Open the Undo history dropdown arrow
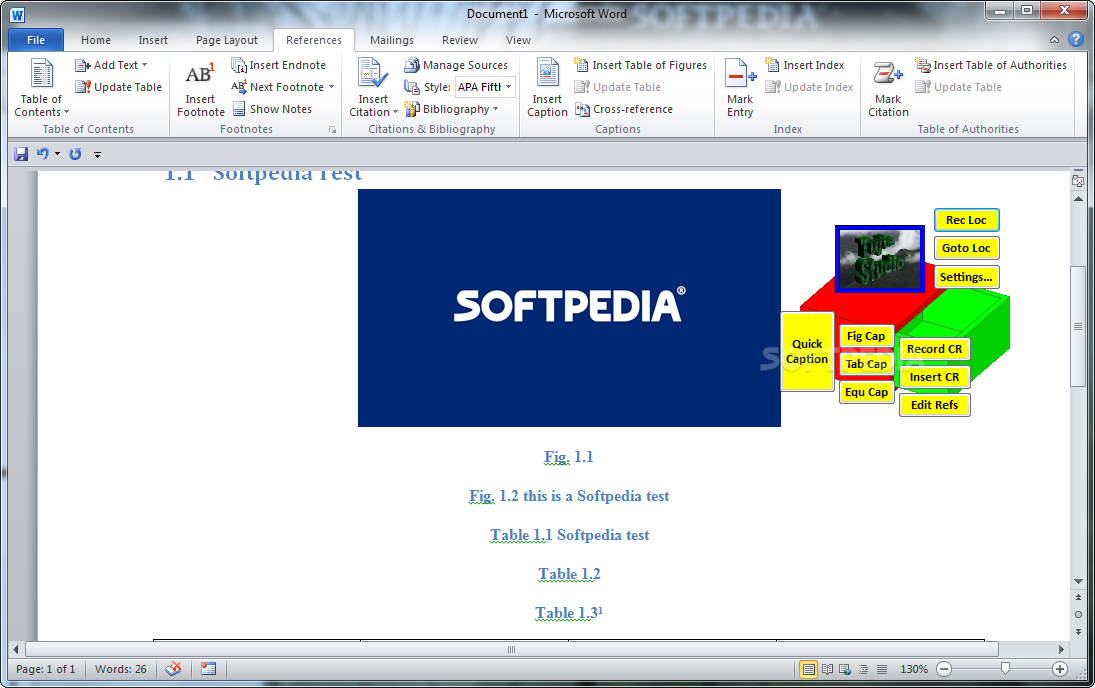 [57, 154]
